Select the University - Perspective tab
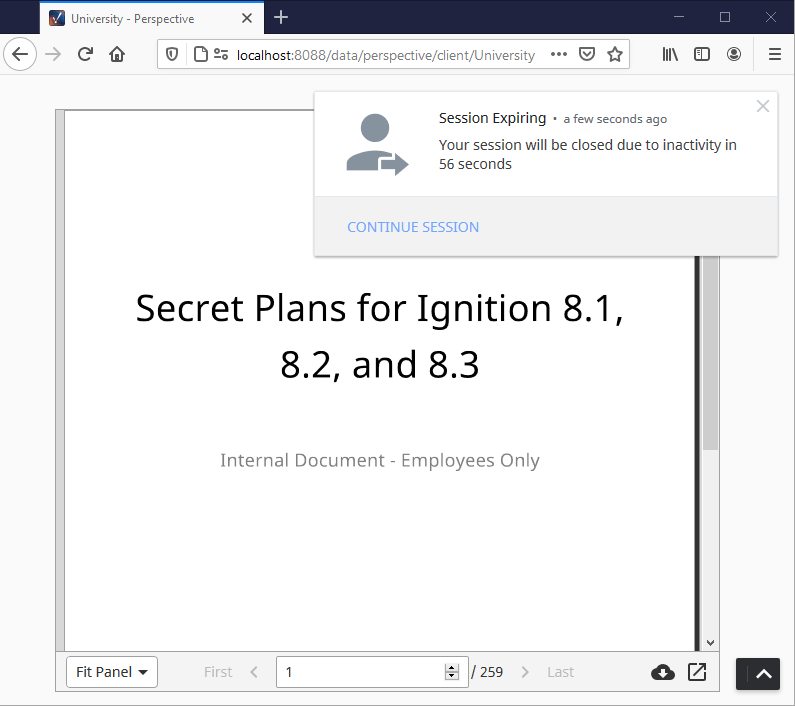The image size is (795, 706). [x=152, y=18]
